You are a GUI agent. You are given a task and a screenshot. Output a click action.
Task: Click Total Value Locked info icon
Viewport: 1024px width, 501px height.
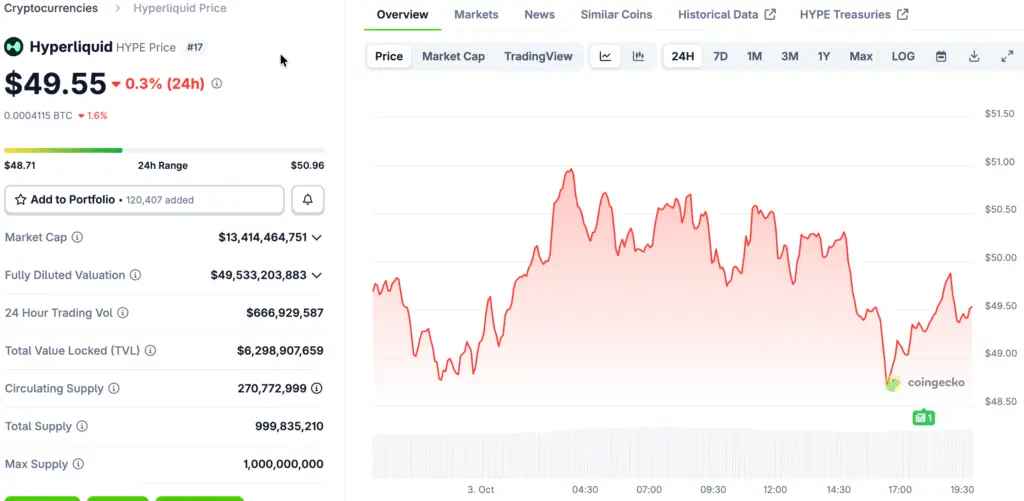[x=150, y=351]
